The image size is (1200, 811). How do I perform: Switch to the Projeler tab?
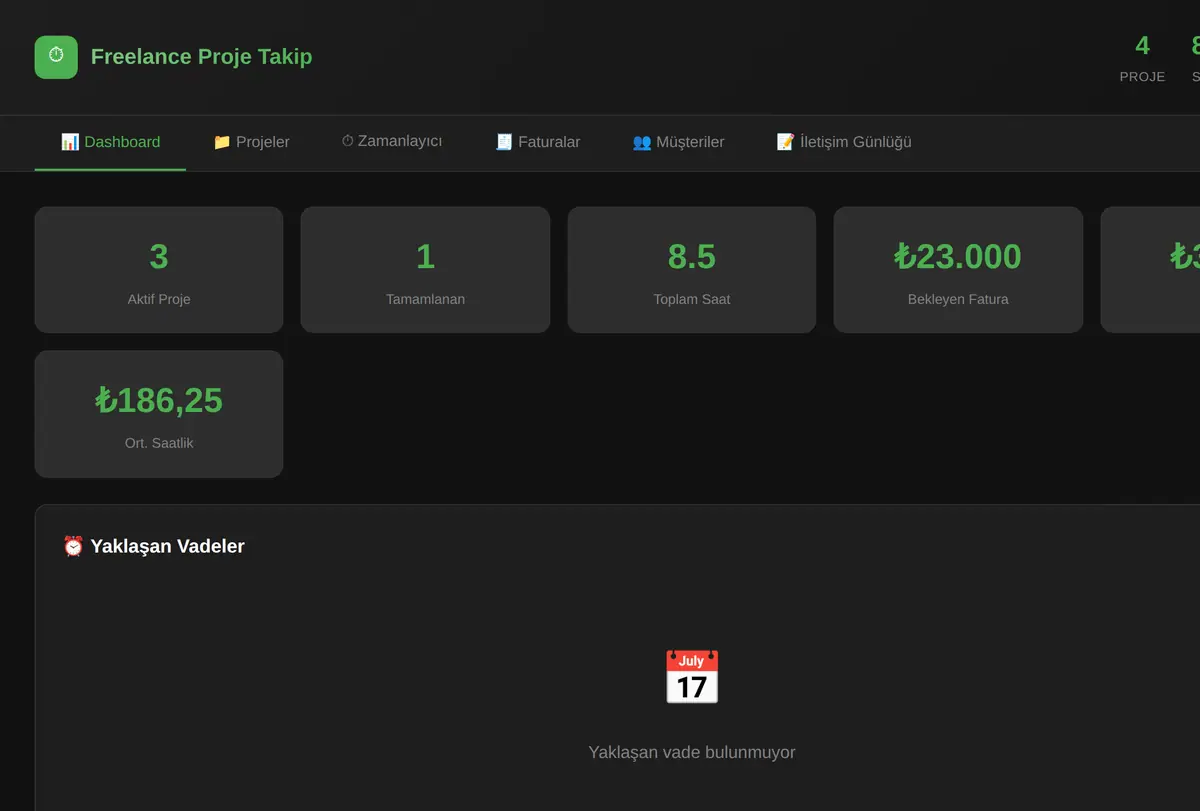pyautogui.click(x=251, y=142)
